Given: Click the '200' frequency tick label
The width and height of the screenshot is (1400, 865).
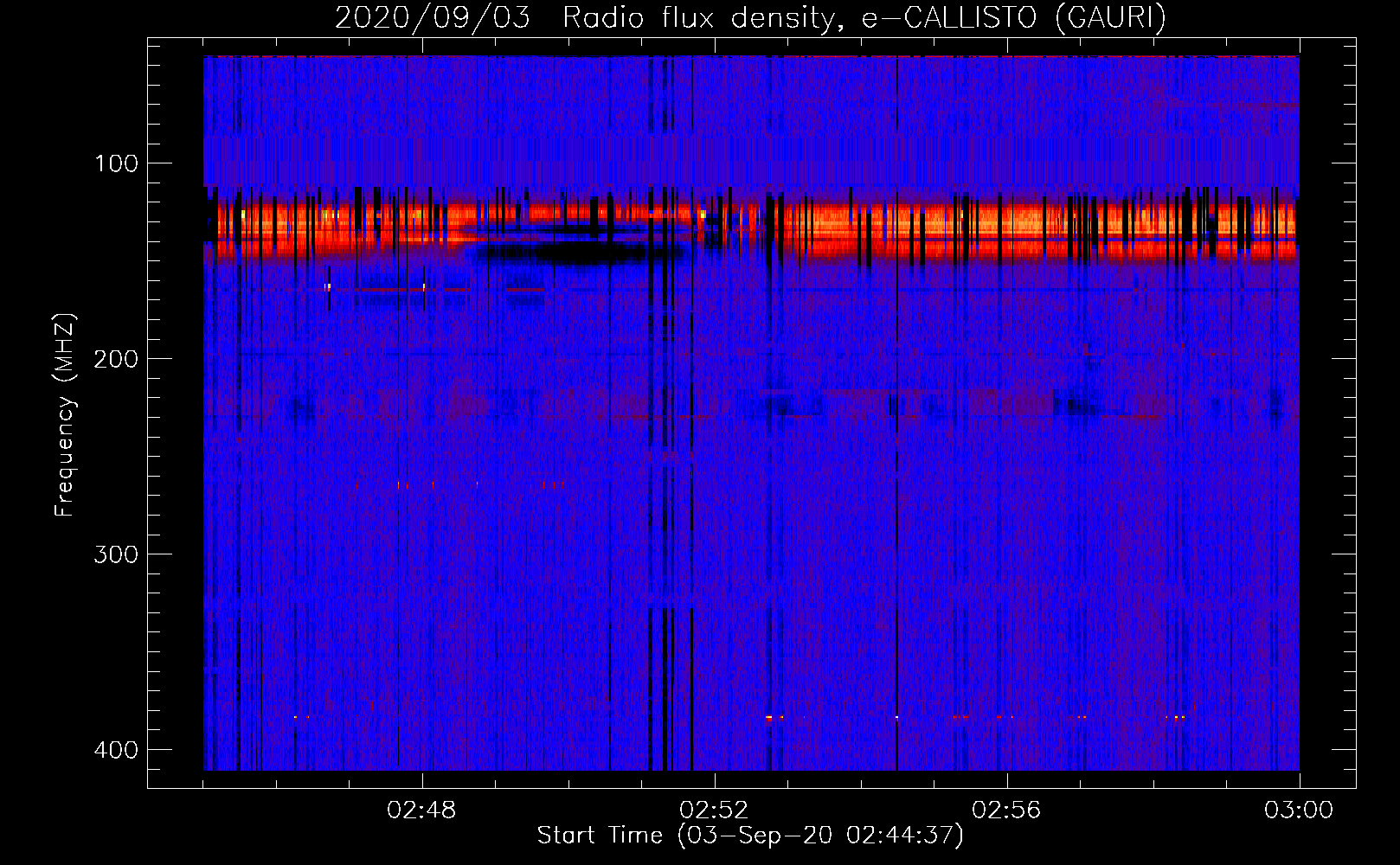Looking at the screenshot, I should 116,359.
